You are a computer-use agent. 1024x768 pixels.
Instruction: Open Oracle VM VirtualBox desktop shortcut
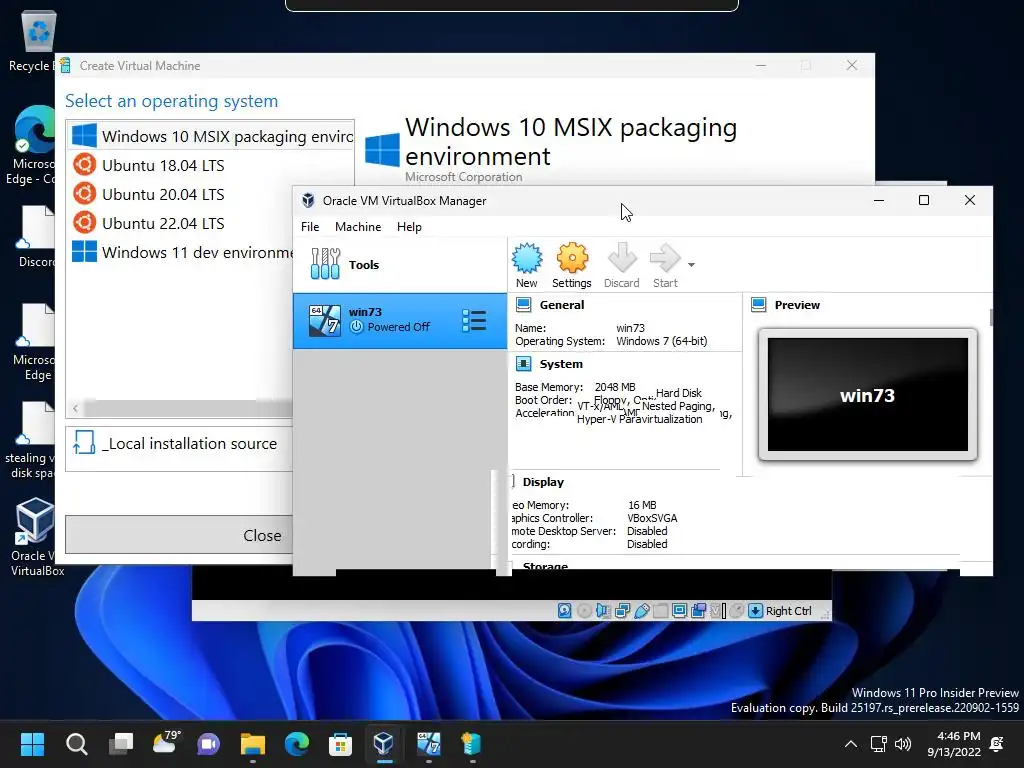coord(36,537)
